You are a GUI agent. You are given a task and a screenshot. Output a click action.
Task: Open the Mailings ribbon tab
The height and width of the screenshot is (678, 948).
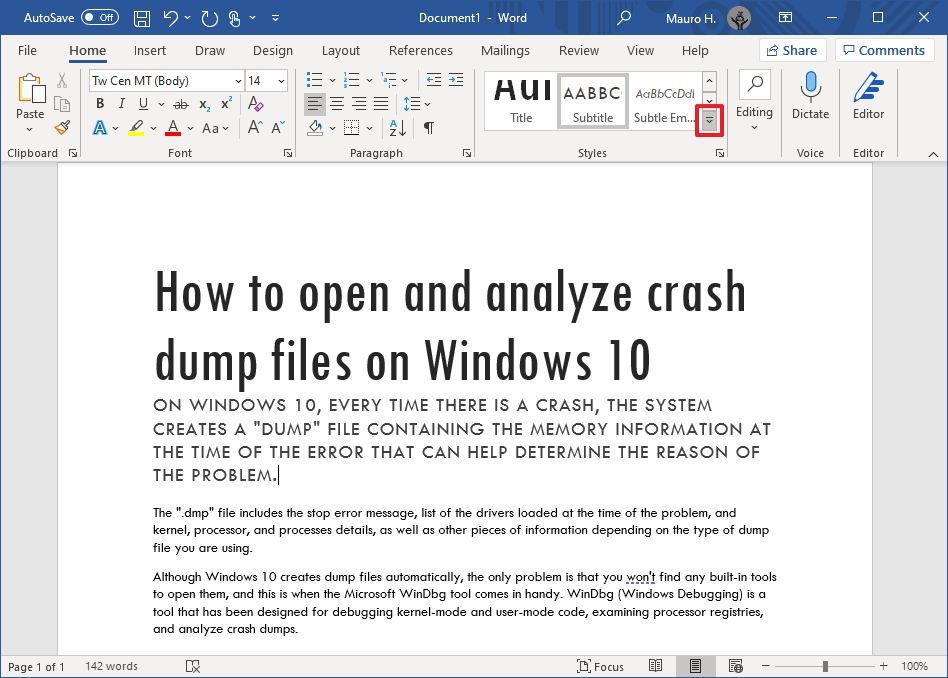(x=505, y=50)
